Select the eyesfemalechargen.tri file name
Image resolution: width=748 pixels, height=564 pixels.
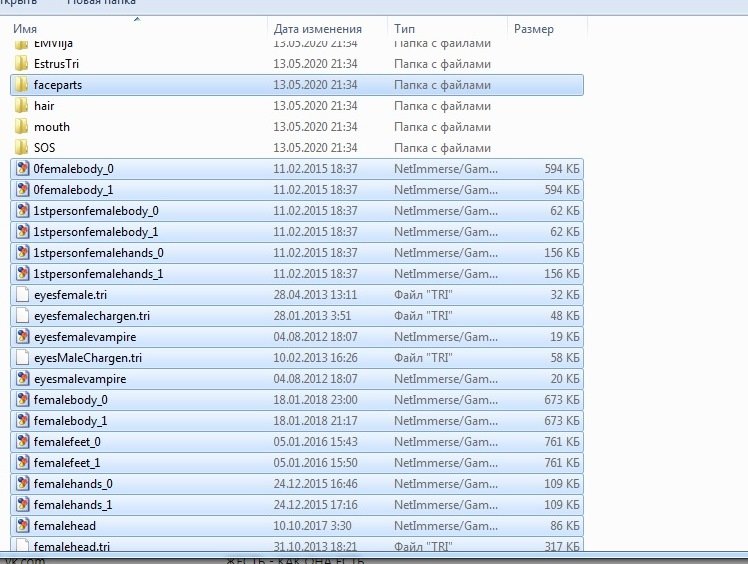coord(91,316)
